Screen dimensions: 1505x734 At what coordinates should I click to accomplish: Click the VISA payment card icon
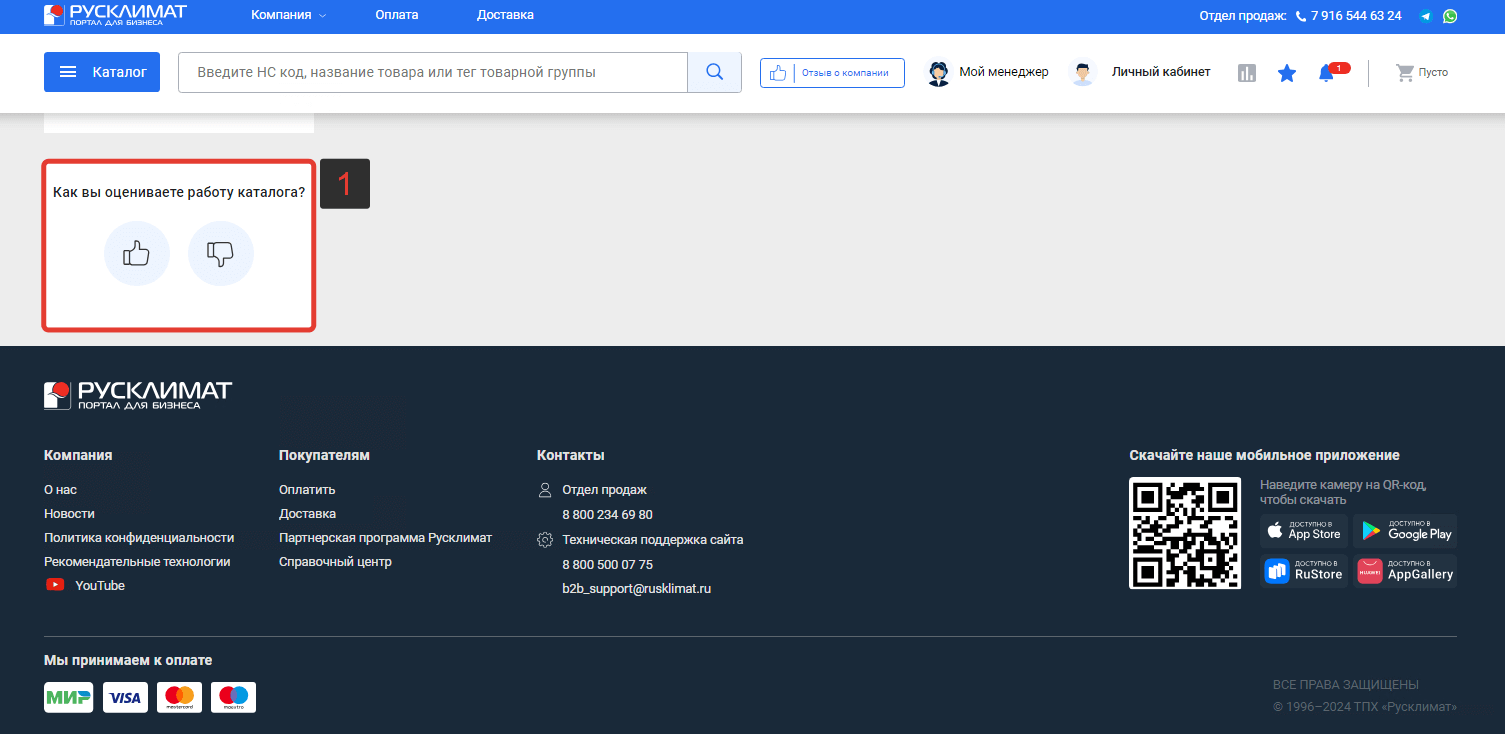pos(125,697)
